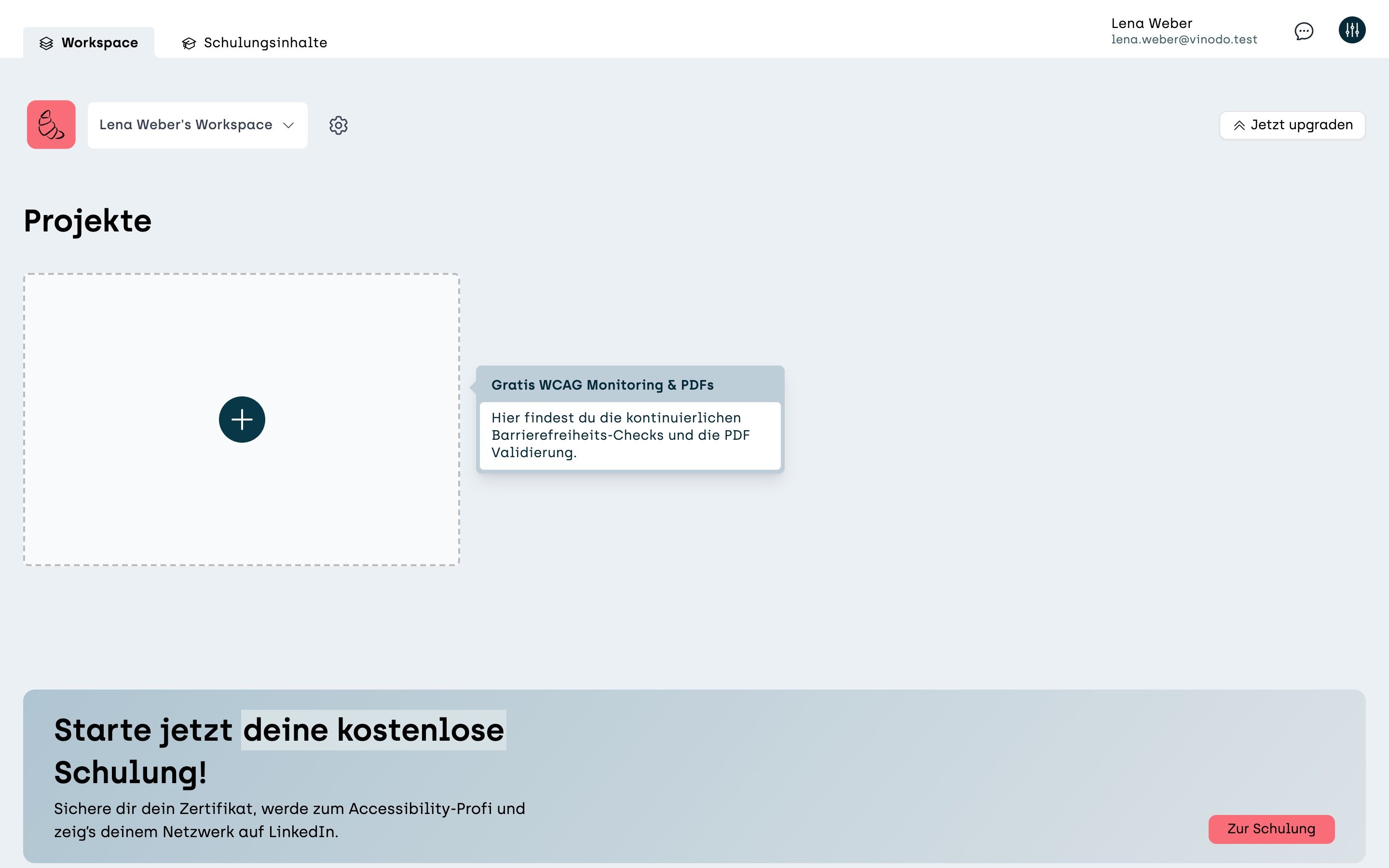This screenshot has width=1389, height=868.
Task: Switch to the Workspace tab
Action: [88, 42]
